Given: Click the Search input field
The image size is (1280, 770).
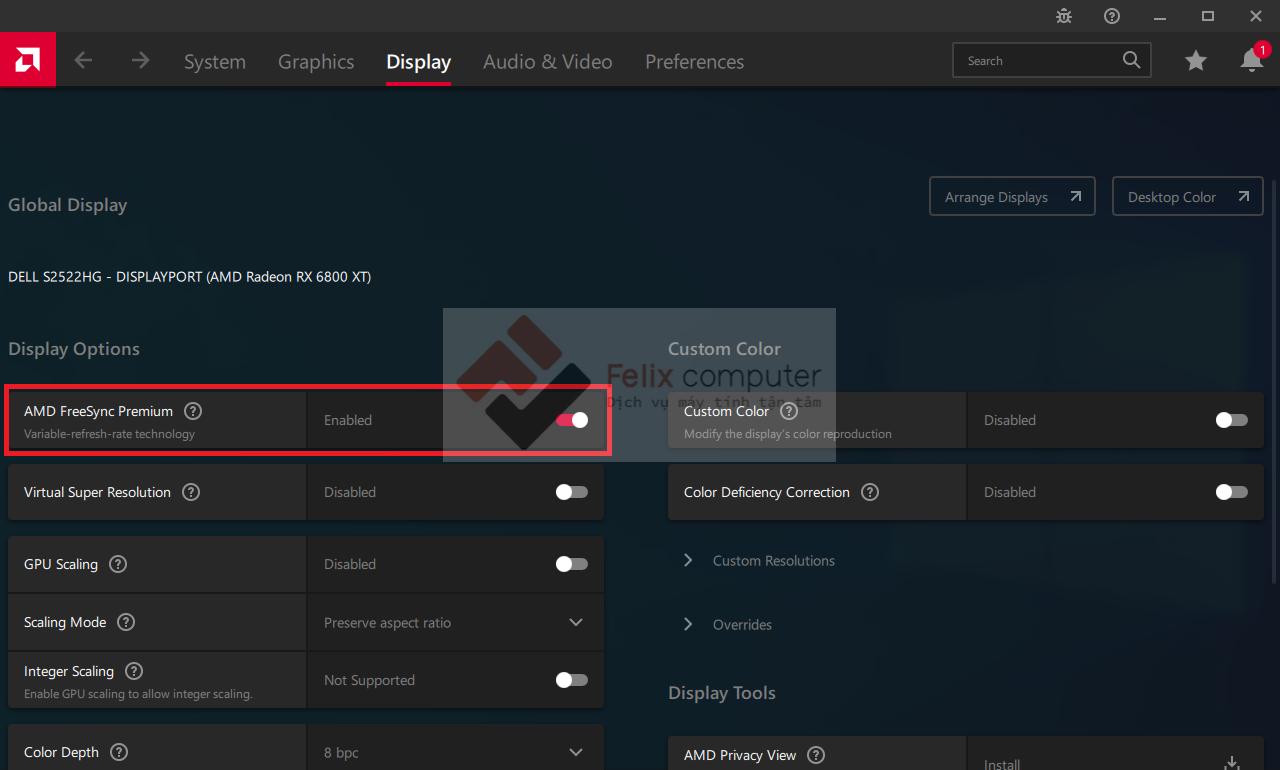Looking at the screenshot, I should (1040, 61).
